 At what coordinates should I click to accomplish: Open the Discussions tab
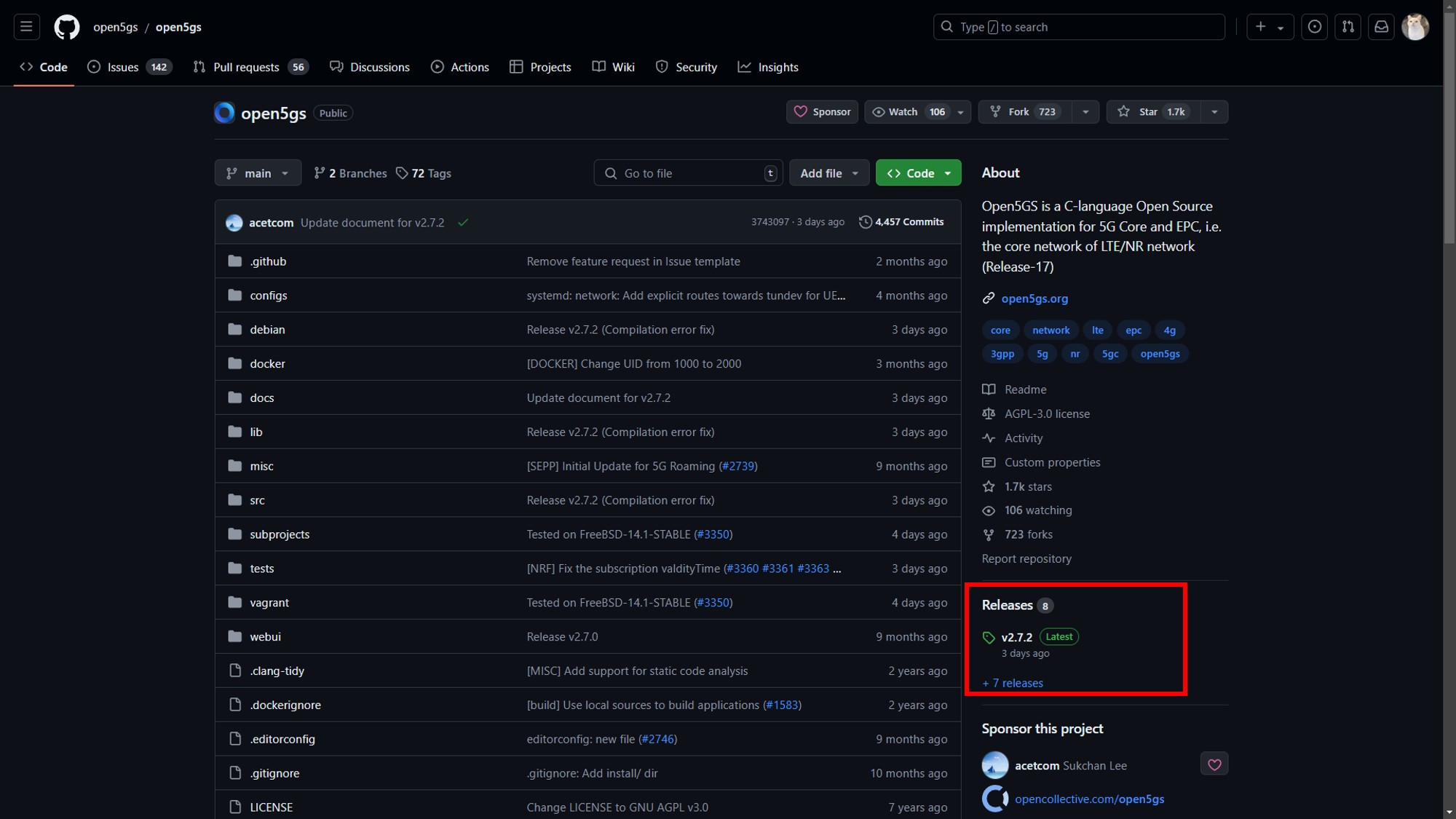370,67
